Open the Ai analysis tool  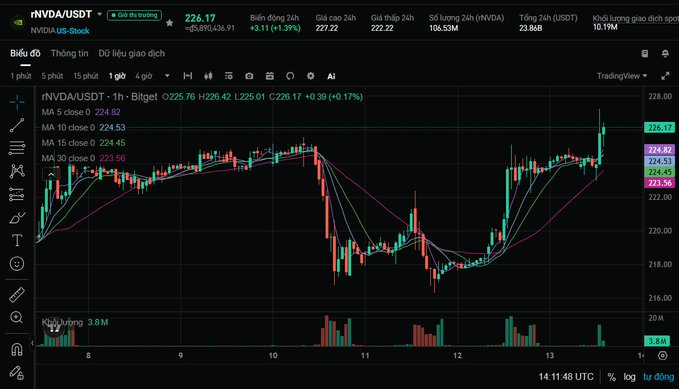[331, 76]
